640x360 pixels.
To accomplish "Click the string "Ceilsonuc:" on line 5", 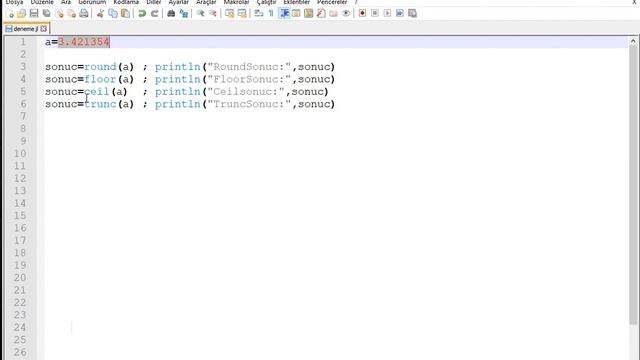I will click(x=246, y=92).
